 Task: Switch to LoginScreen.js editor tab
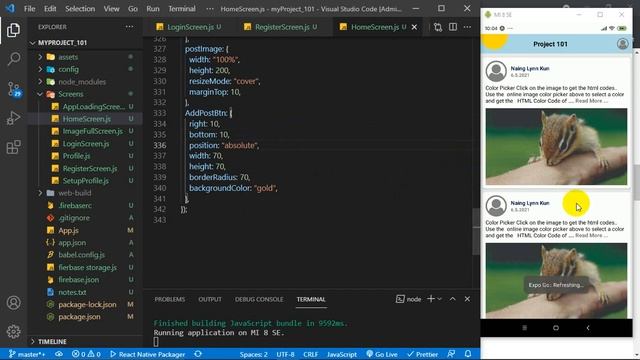point(189,27)
